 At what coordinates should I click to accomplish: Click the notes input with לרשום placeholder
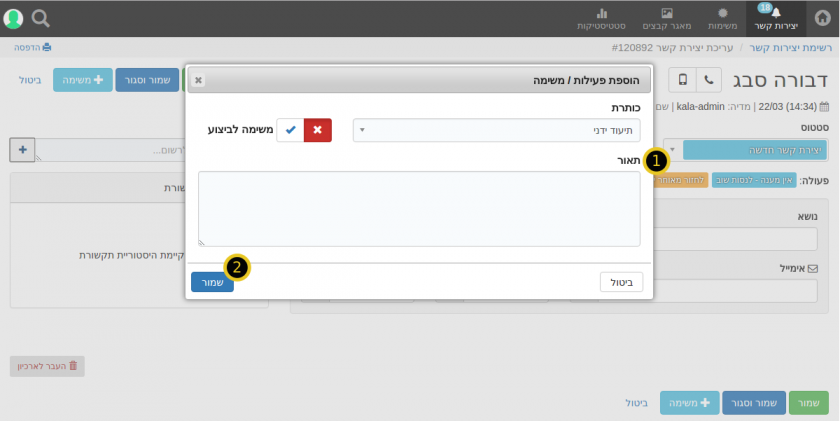pos(110,150)
